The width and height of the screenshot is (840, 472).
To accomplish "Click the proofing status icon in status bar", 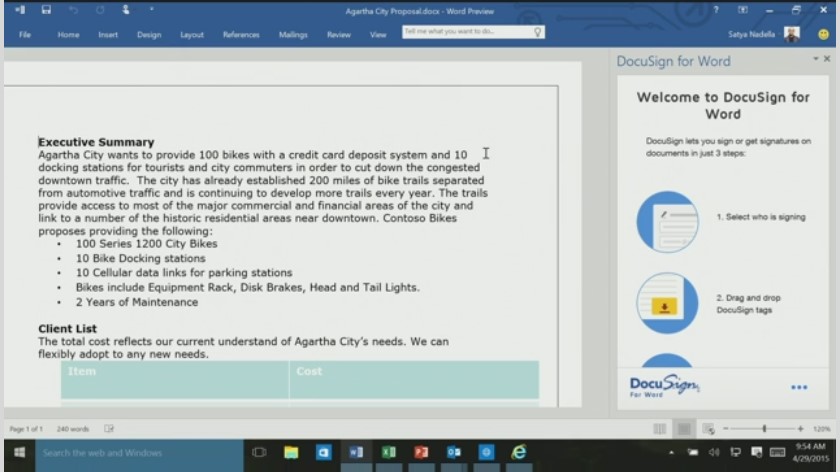I will point(109,429).
